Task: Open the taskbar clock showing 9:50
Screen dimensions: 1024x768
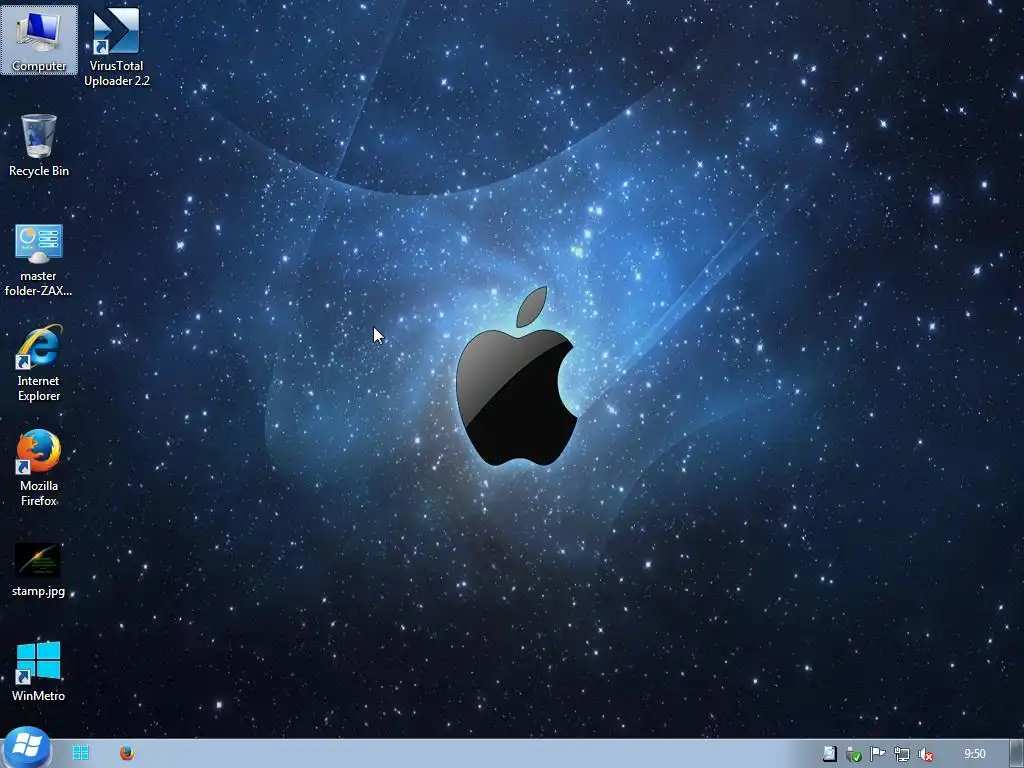Action: [x=974, y=754]
